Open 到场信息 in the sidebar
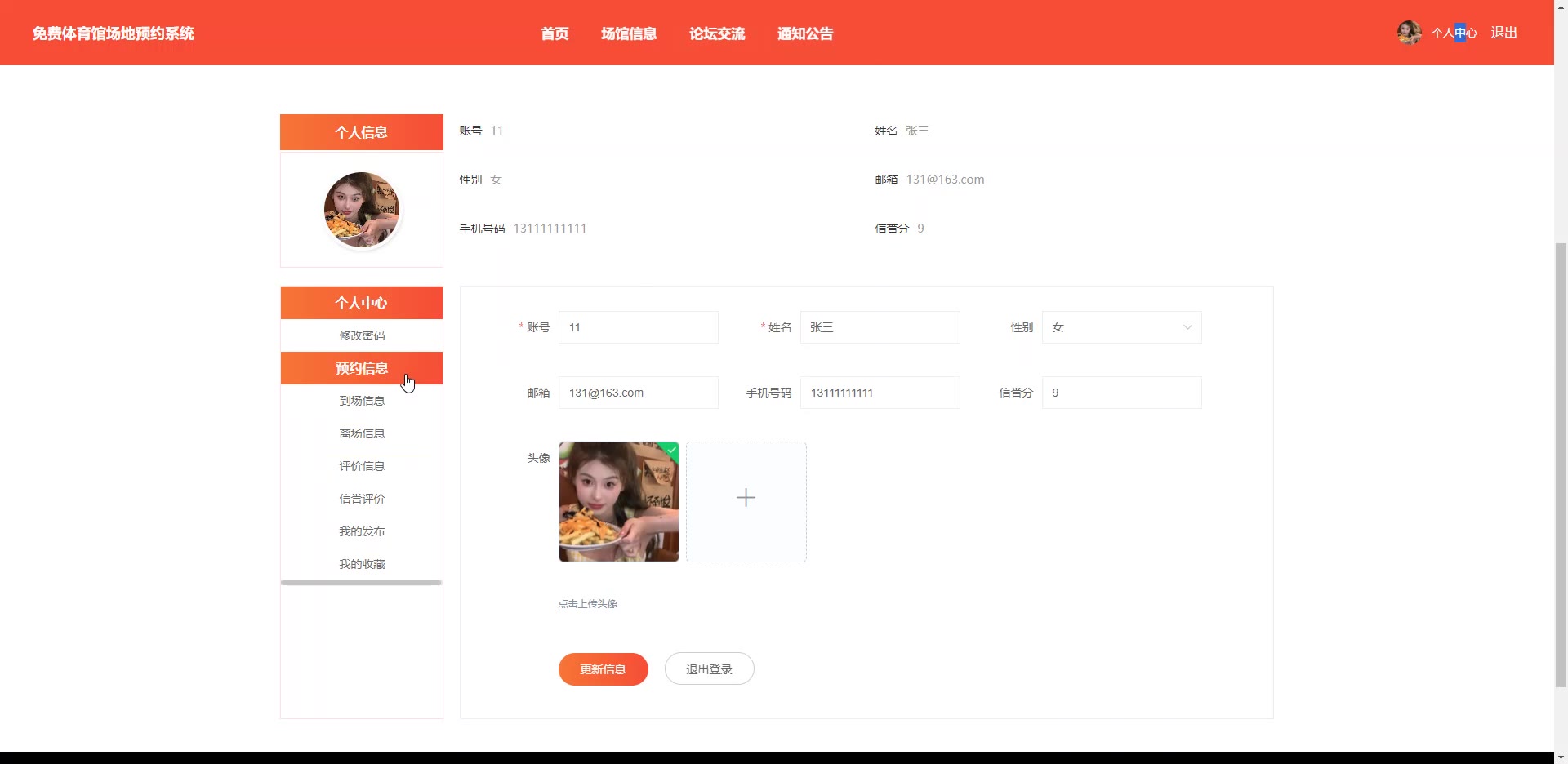Image resolution: width=1568 pixels, height=764 pixels. click(362, 401)
